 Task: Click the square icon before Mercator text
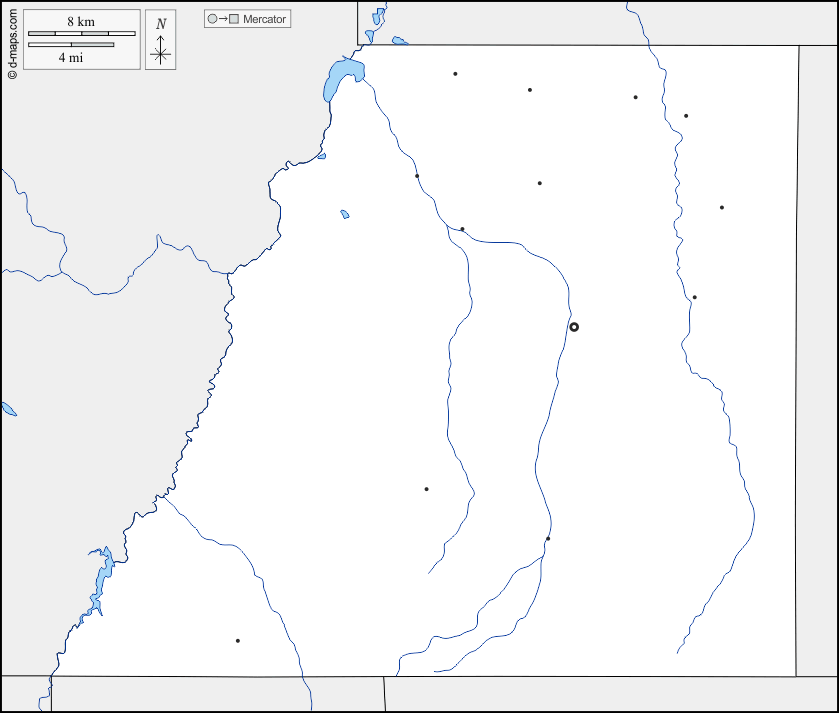coord(234,20)
